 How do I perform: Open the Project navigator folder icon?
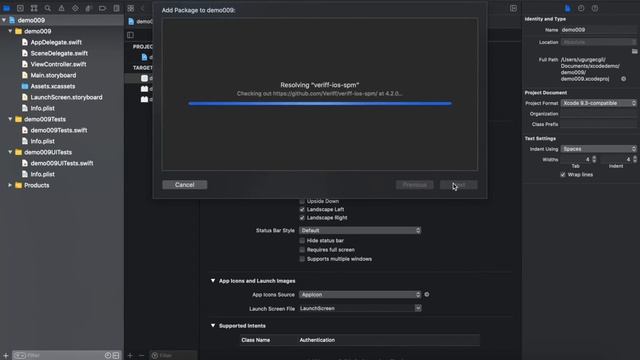click(7, 8)
